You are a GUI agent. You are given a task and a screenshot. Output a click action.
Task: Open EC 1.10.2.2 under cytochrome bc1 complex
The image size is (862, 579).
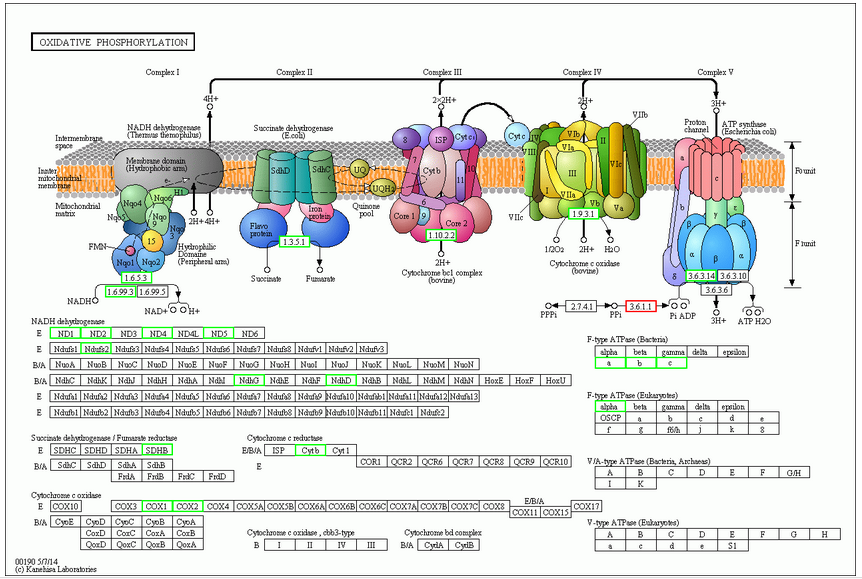point(441,235)
